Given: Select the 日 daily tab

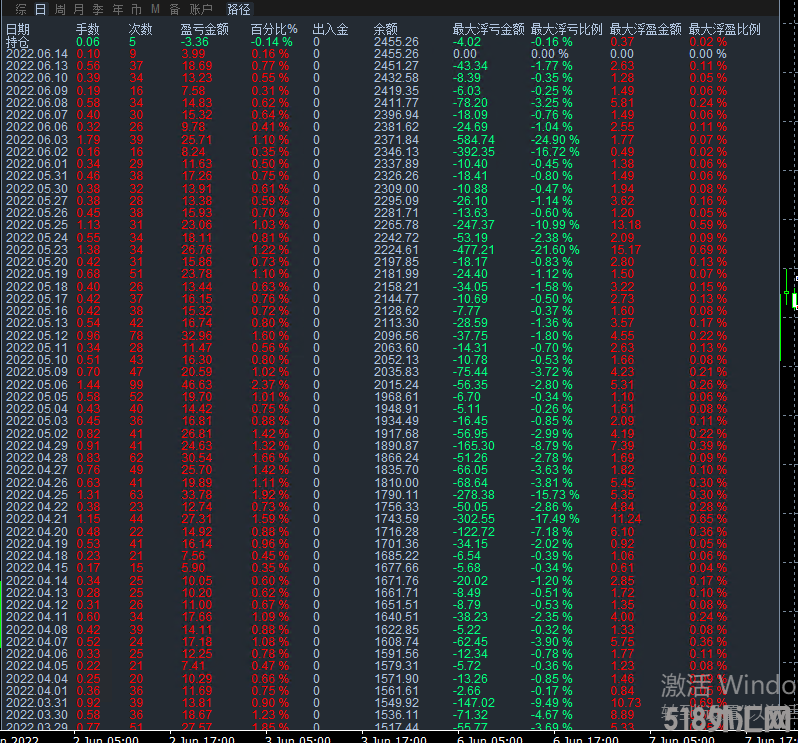Looking at the screenshot, I should [41, 9].
